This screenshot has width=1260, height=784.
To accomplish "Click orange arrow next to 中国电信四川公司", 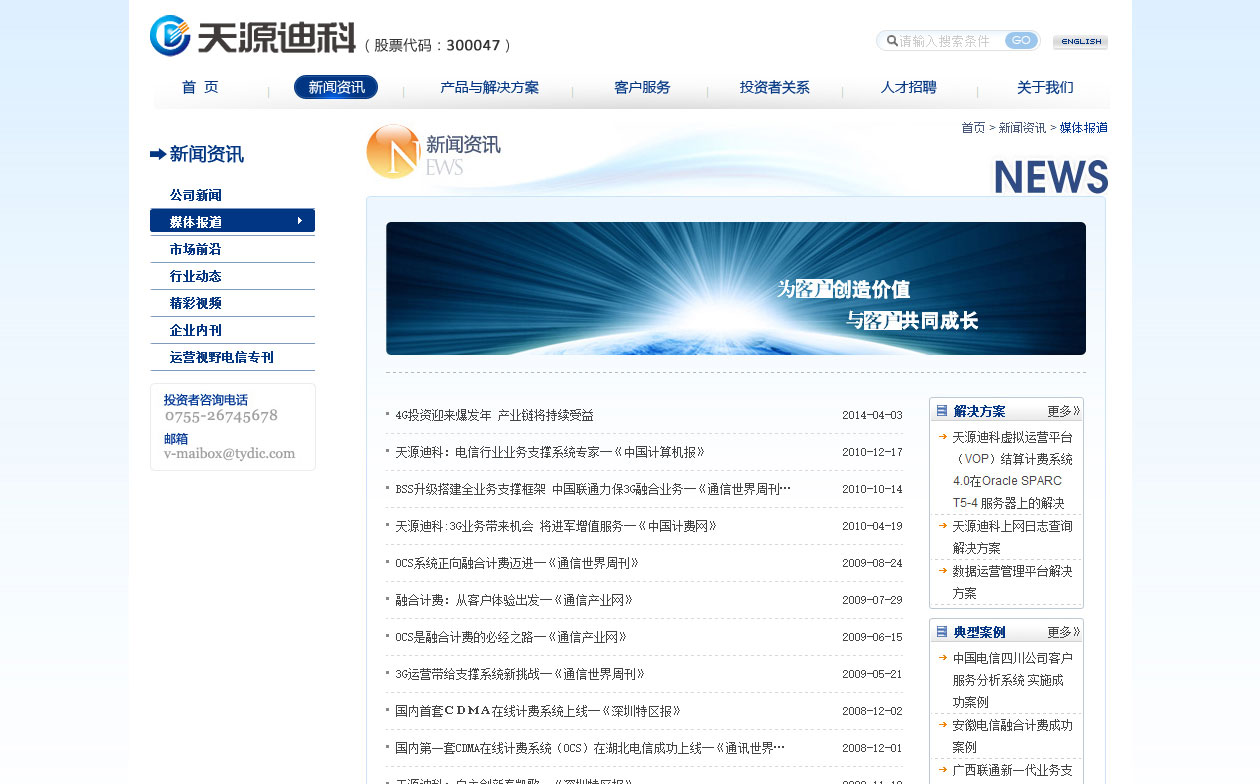I will coord(942,657).
